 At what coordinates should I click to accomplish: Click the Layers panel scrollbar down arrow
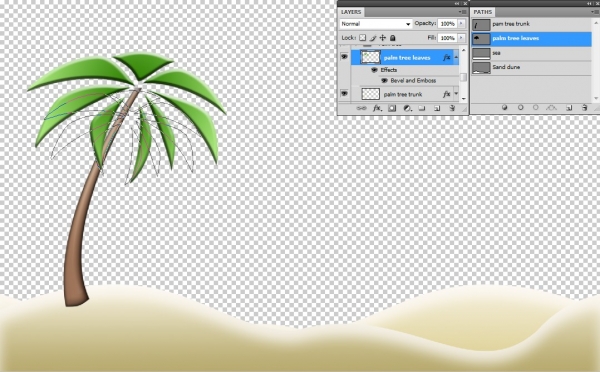464,99
